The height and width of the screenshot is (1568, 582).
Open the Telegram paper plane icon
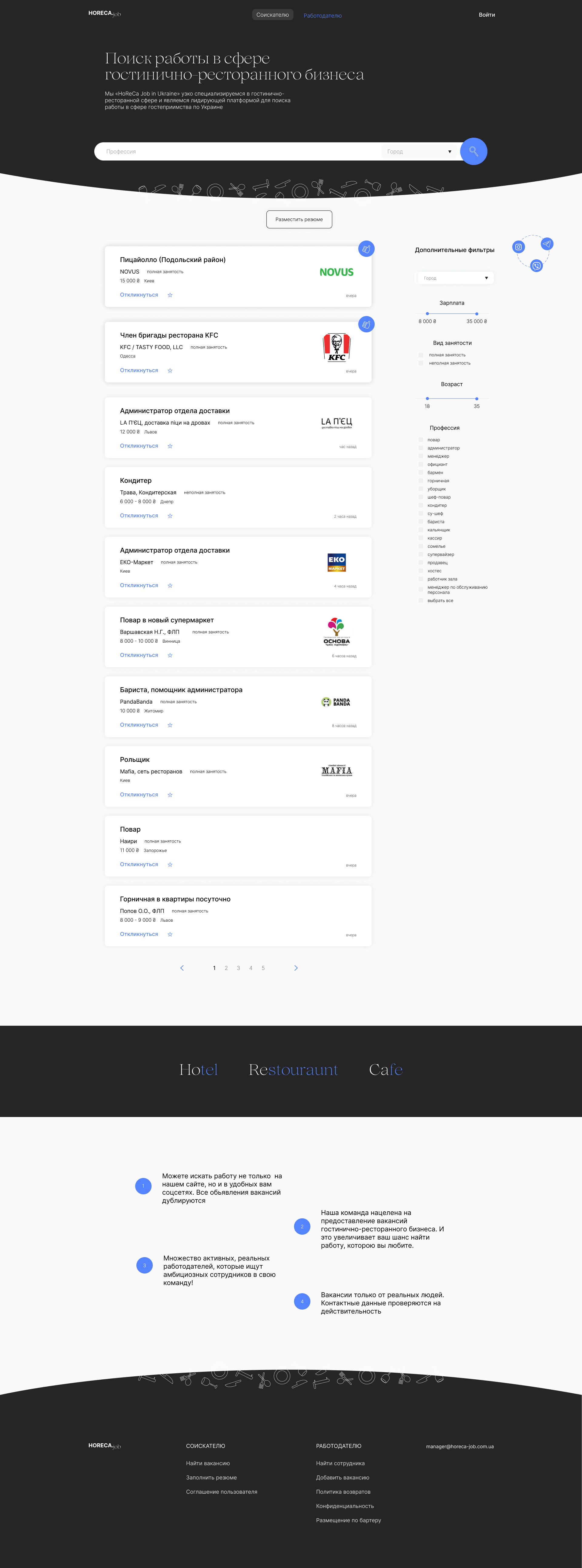tap(547, 244)
